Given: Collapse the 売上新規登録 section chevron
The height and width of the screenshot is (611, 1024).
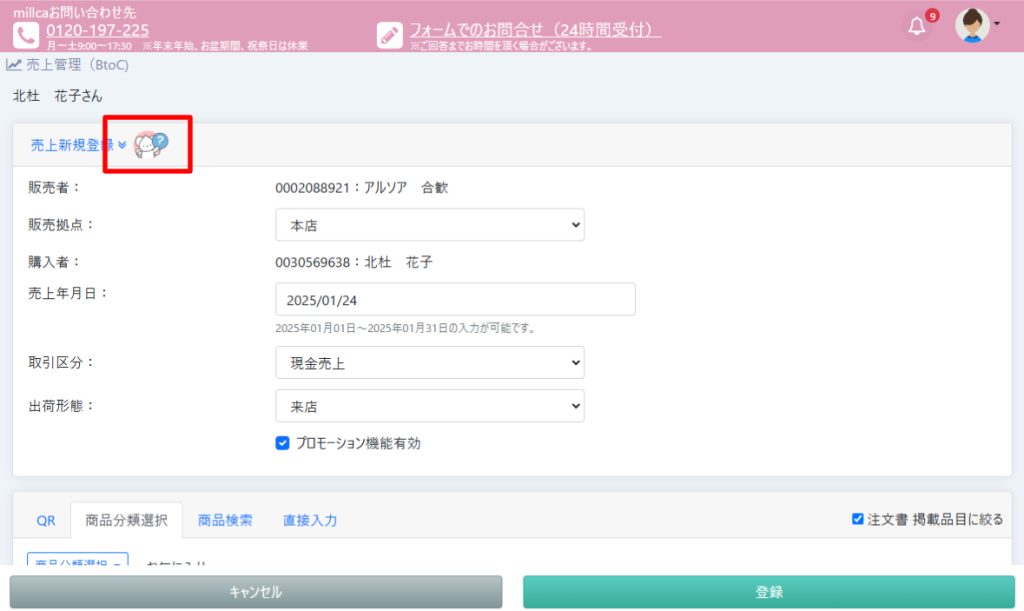Looking at the screenshot, I should 122,145.
